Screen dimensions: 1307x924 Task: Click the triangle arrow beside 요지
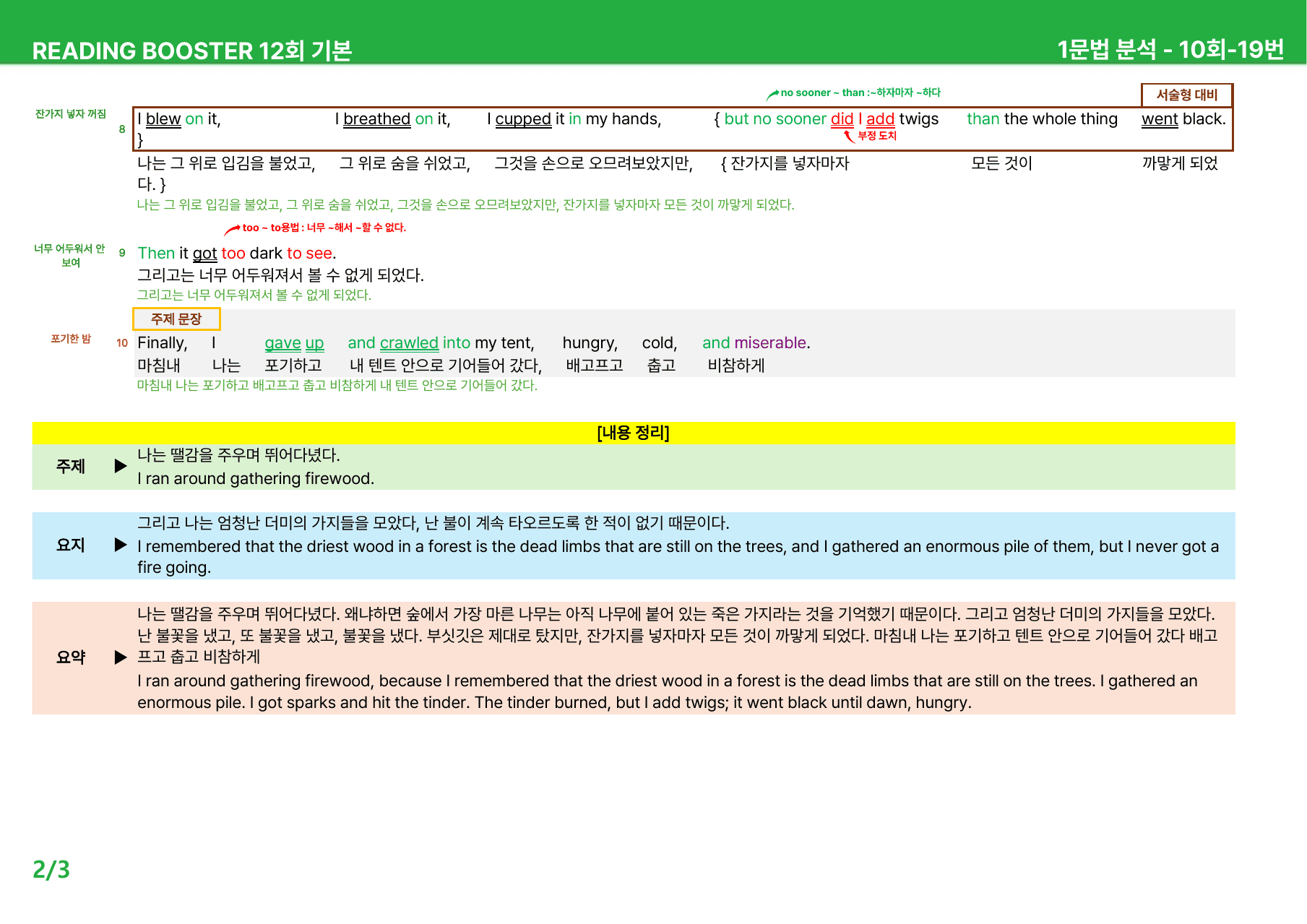(121, 545)
